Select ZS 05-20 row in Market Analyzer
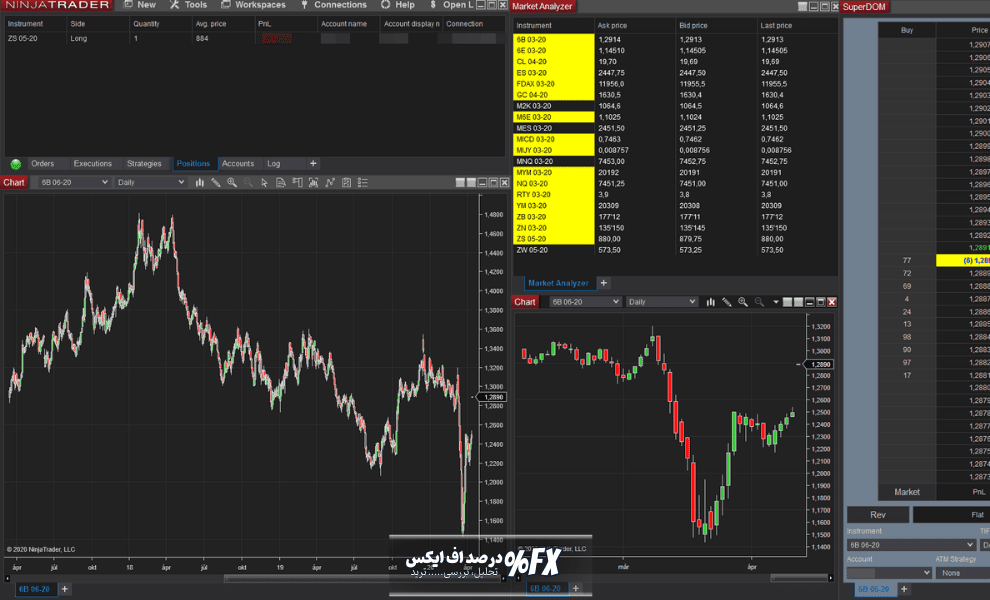Image resolution: width=990 pixels, height=600 pixels. (675, 239)
